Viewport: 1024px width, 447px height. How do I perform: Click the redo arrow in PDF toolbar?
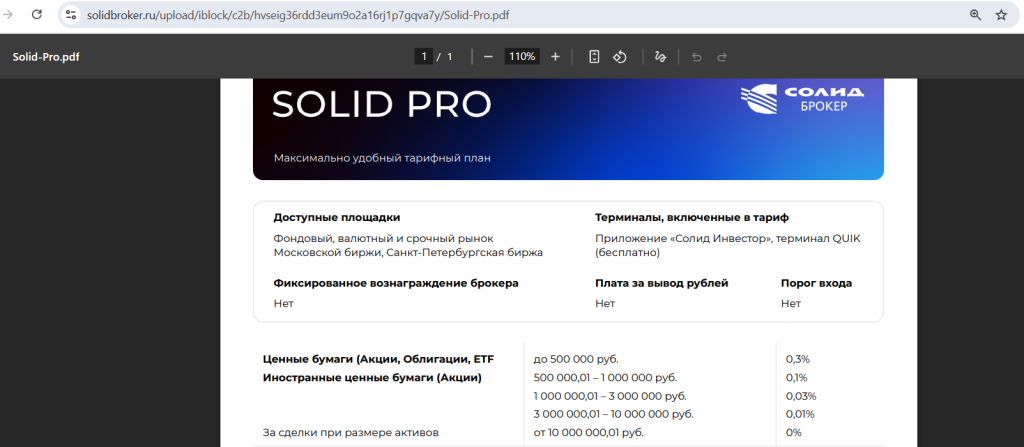click(x=722, y=57)
